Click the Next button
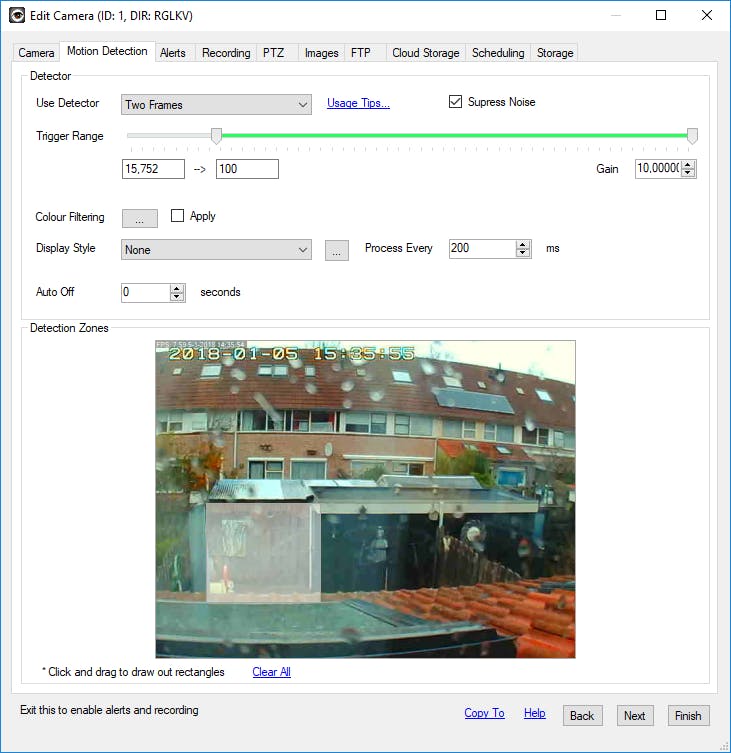 point(634,716)
